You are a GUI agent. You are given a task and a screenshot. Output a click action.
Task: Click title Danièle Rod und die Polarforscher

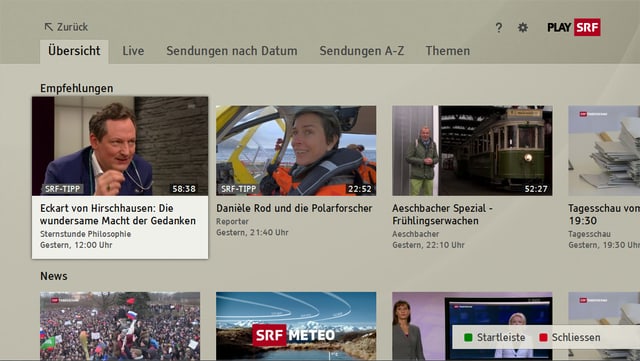[294, 208]
